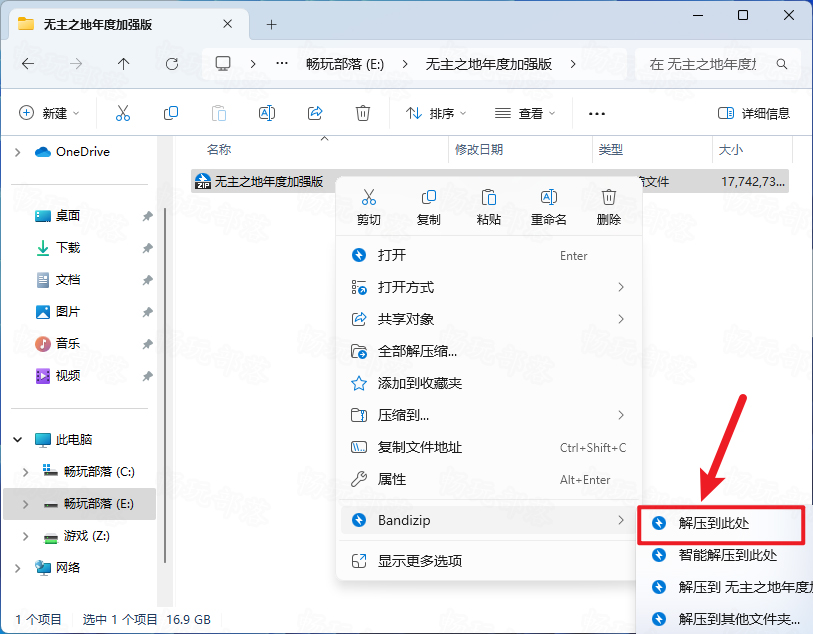
Task: Open 视频 in the sidebar
Action: point(67,375)
